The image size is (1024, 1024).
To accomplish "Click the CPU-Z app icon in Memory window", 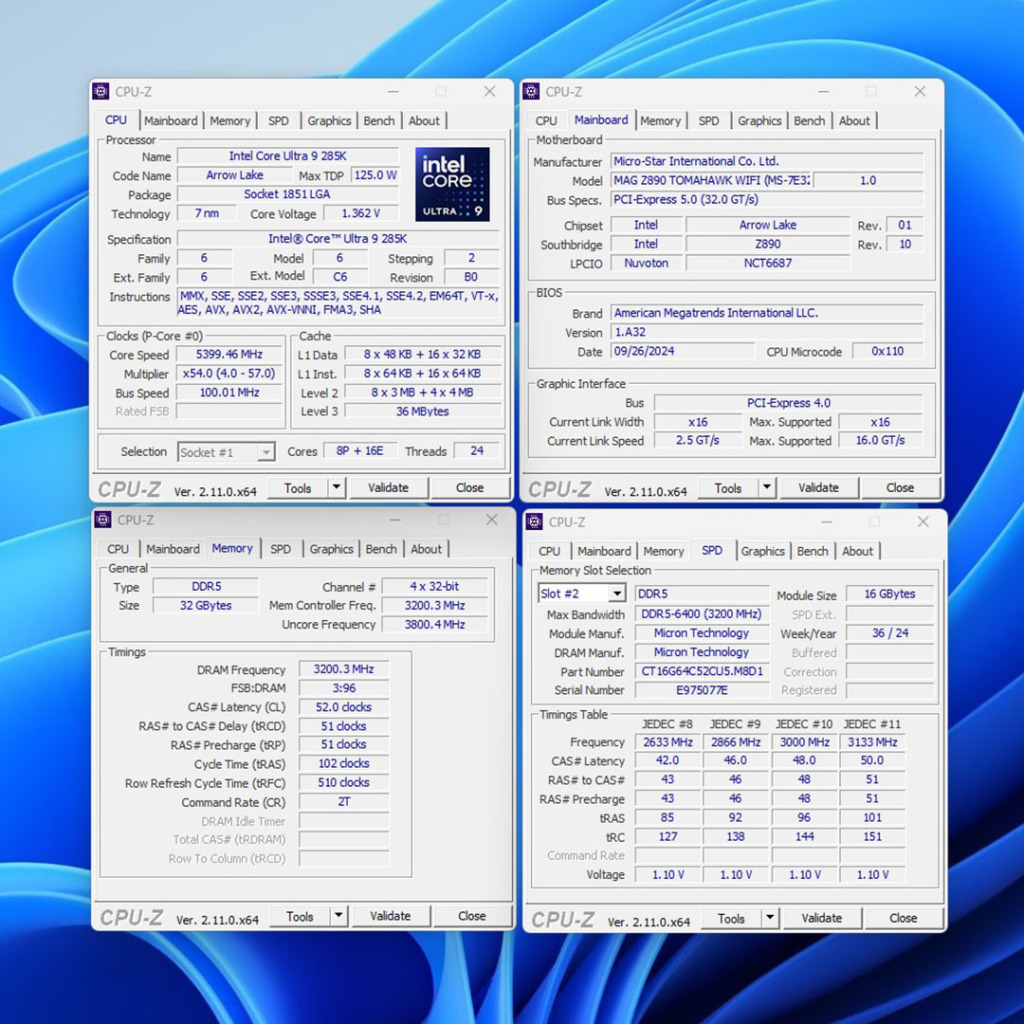I will [x=103, y=520].
